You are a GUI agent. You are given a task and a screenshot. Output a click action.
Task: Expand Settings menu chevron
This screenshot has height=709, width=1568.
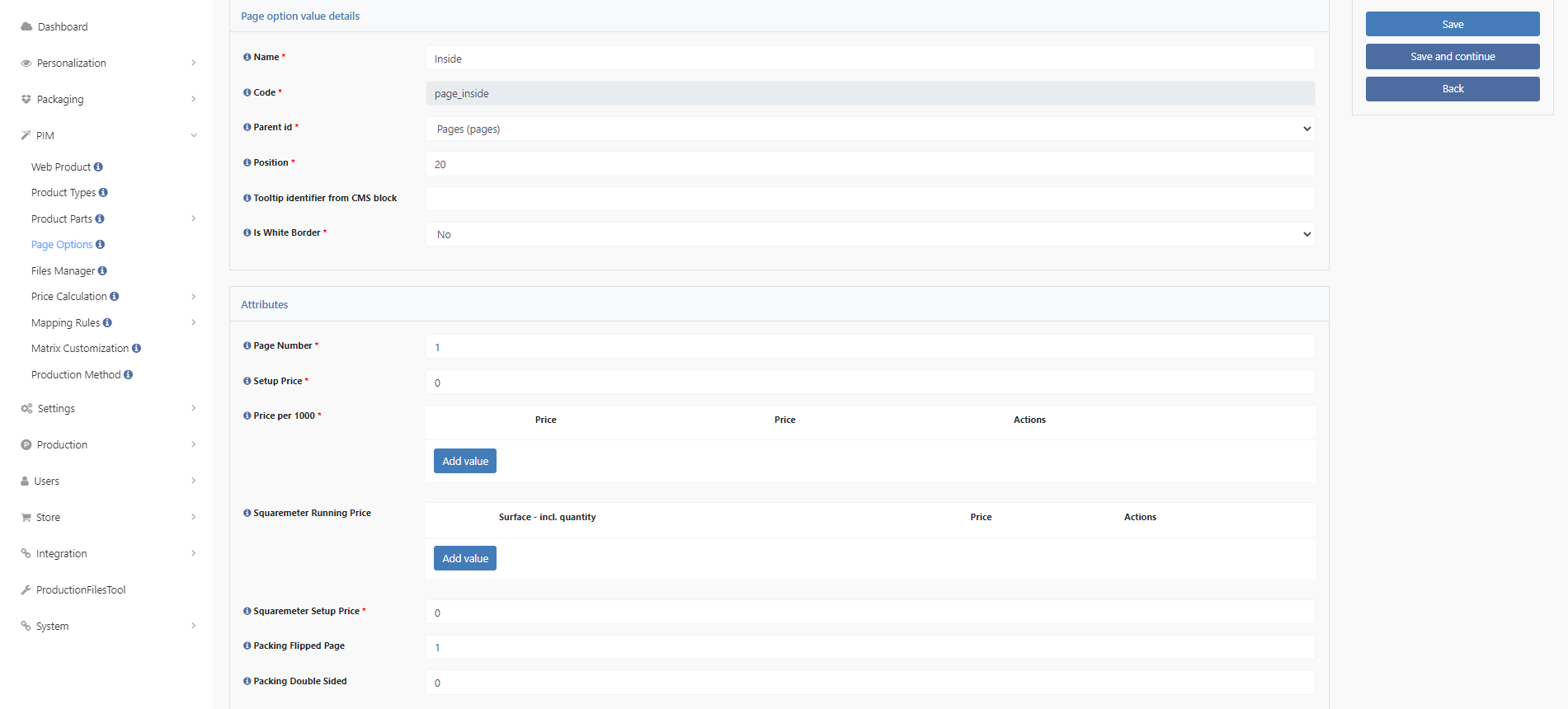(x=194, y=408)
